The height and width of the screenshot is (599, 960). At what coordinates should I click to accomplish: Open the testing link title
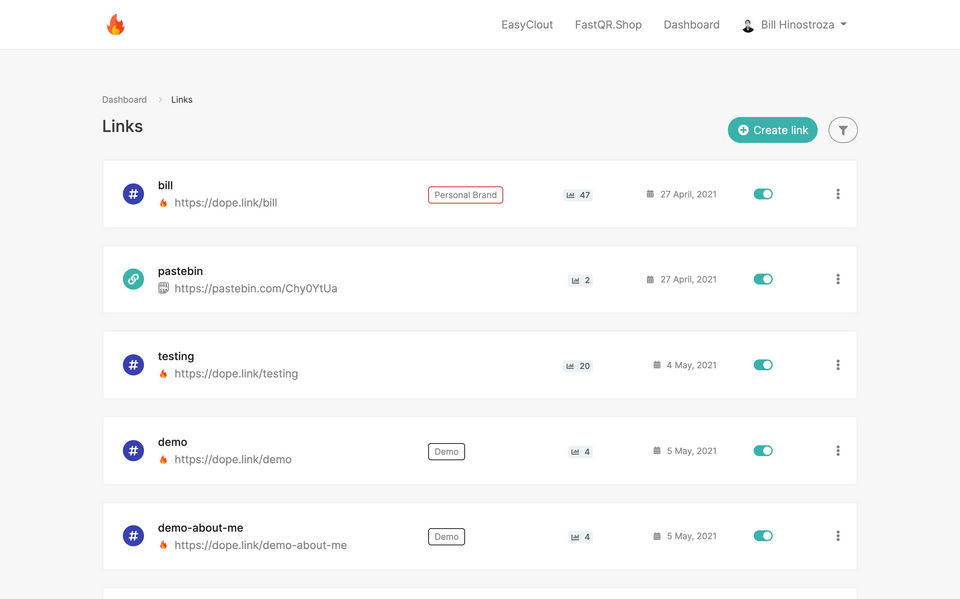[x=176, y=356]
